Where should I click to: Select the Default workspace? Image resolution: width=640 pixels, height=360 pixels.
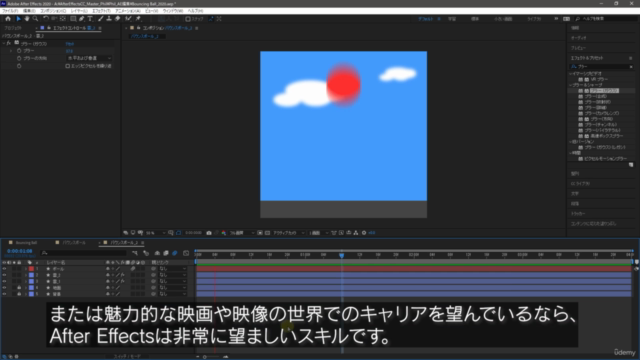[x=425, y=19]
